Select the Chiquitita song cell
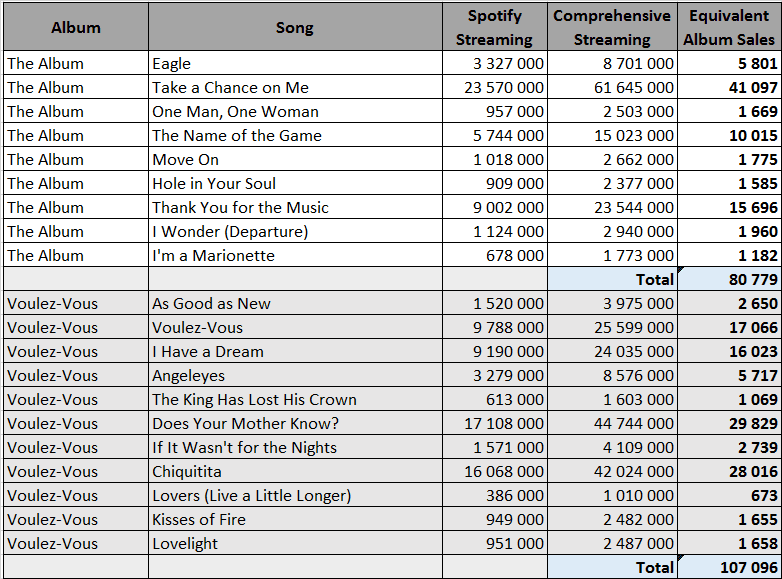This screenshot has height=579, width=782. [295, 471]
